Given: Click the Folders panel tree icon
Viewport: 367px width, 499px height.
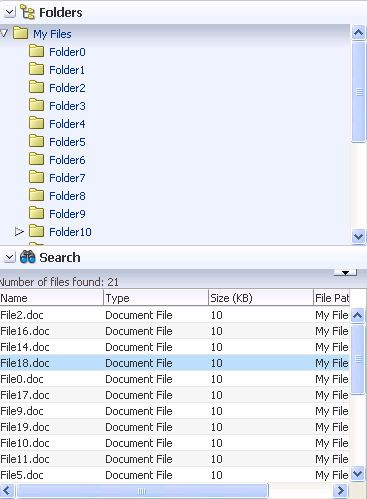Looking at the screenshot, I should coord(27,12).
